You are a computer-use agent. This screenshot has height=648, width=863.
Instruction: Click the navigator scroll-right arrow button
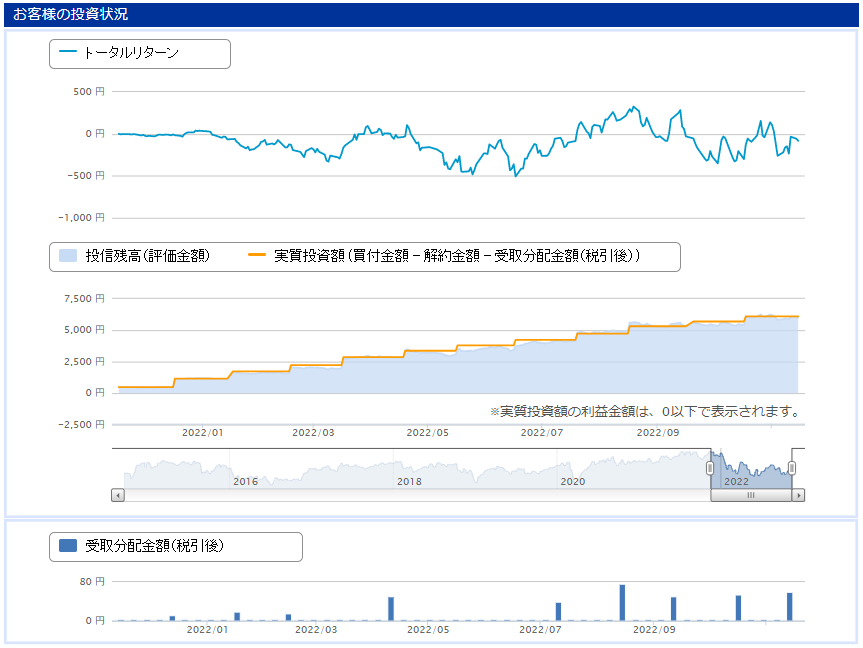tap(798, 495)
